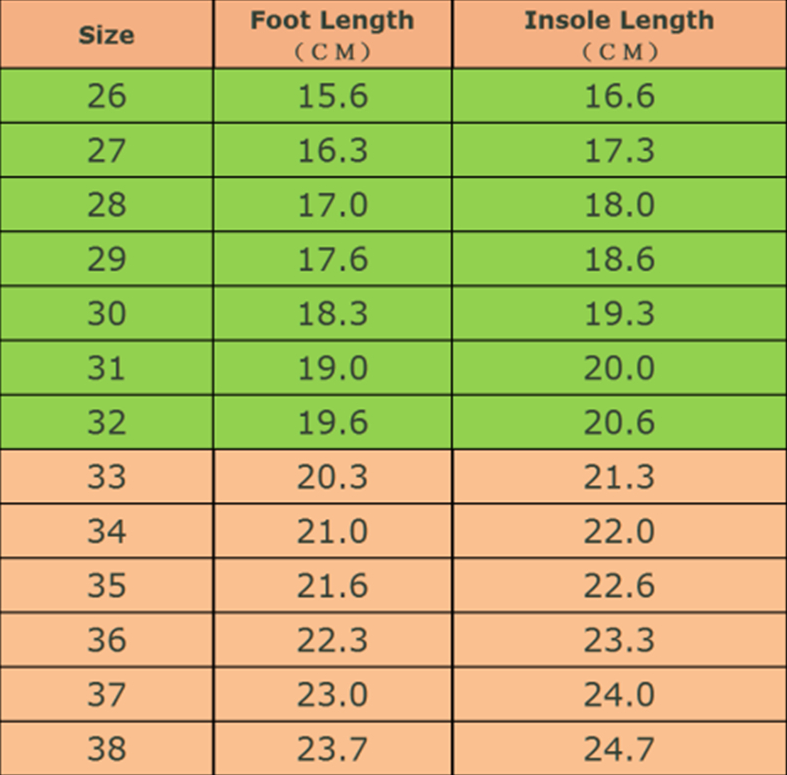Image resolution: width=787 pixels, height=775 pixels.
Task: Click foot length 19.0 cell
Action: click(333, 368)
